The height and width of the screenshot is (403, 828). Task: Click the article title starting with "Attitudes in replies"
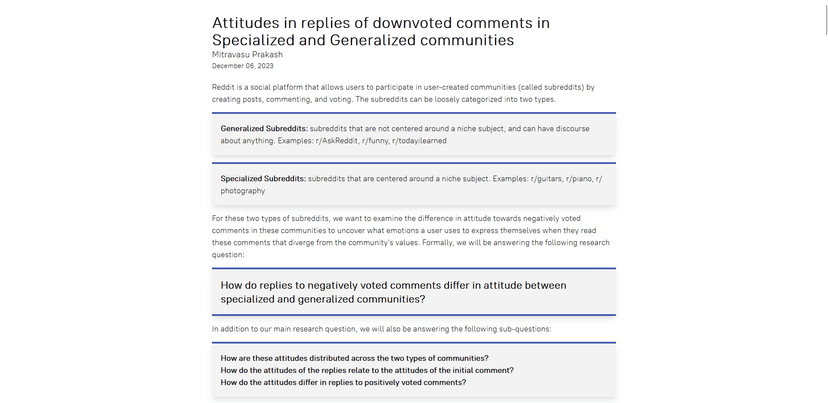[x=381, y=31]
